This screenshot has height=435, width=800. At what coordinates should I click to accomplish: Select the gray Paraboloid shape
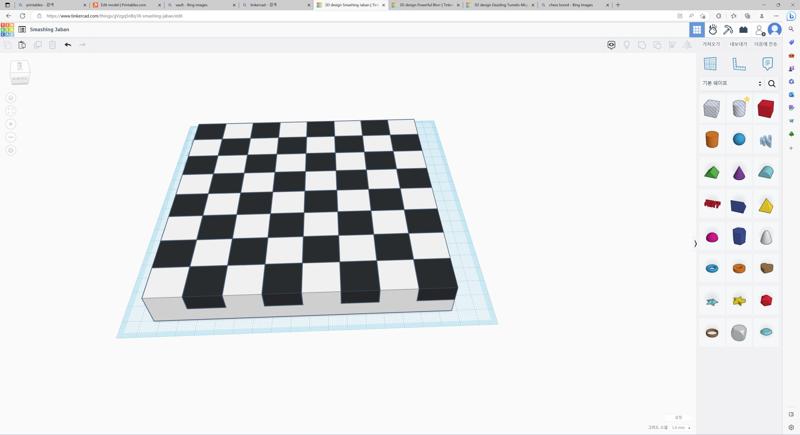coord(766,237)
